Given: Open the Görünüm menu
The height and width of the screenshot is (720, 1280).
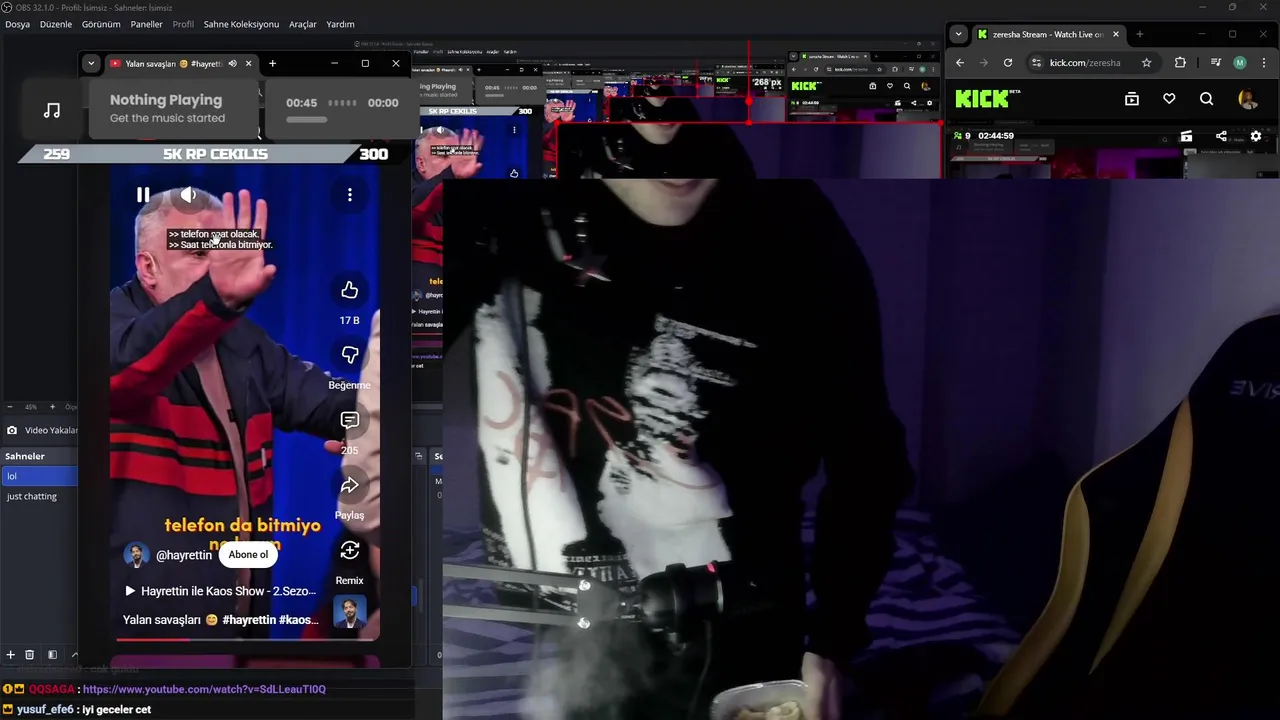Looking at the screenshot, I should (x=101, y=24).
